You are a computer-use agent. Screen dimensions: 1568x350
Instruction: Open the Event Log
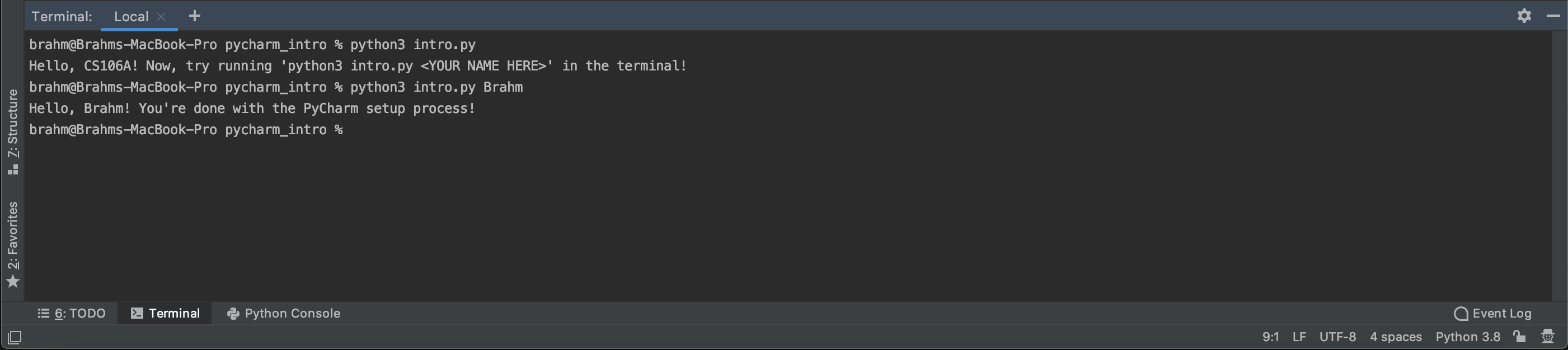(1493, 313)
